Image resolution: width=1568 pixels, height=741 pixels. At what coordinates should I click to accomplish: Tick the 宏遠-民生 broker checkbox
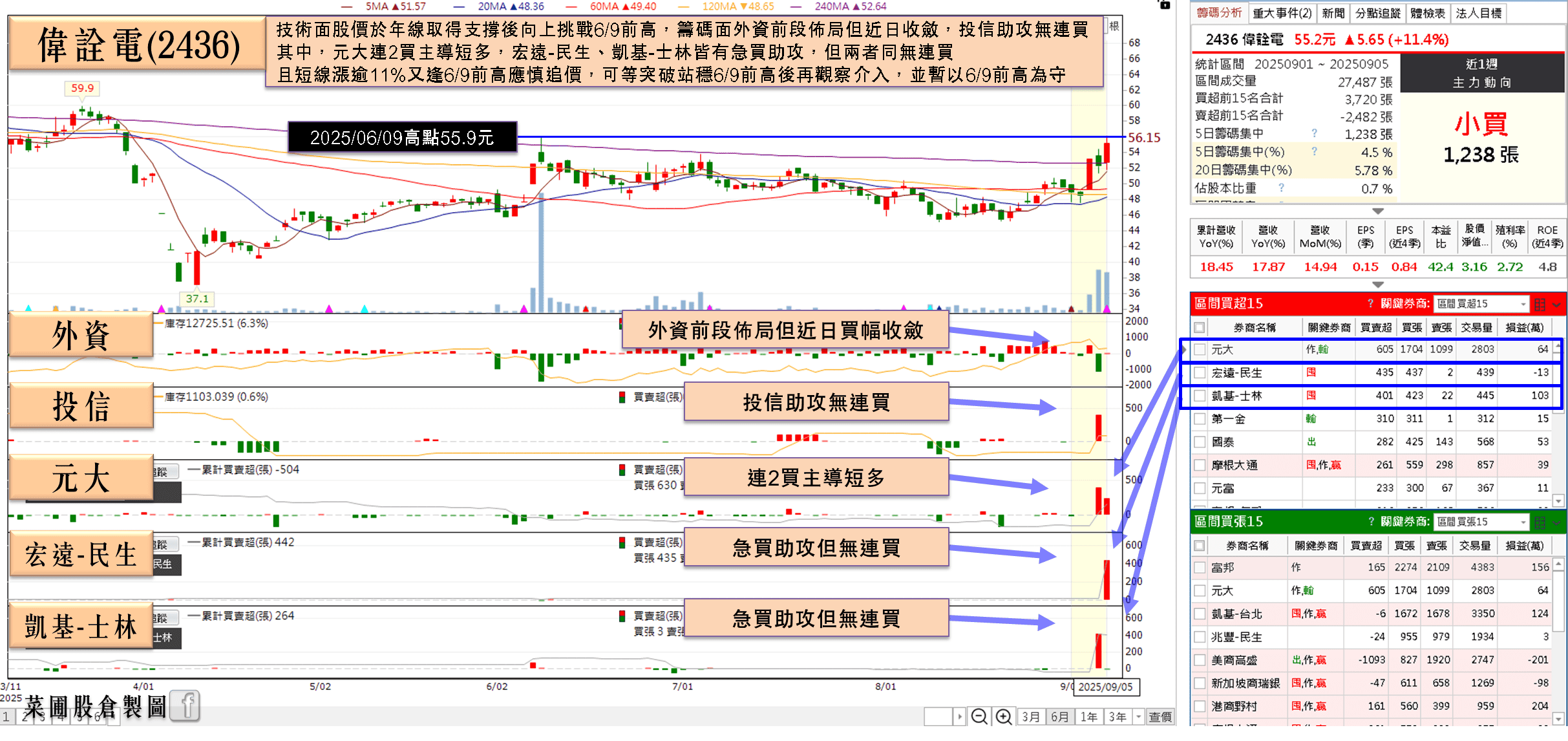[x=1200, y=372]
